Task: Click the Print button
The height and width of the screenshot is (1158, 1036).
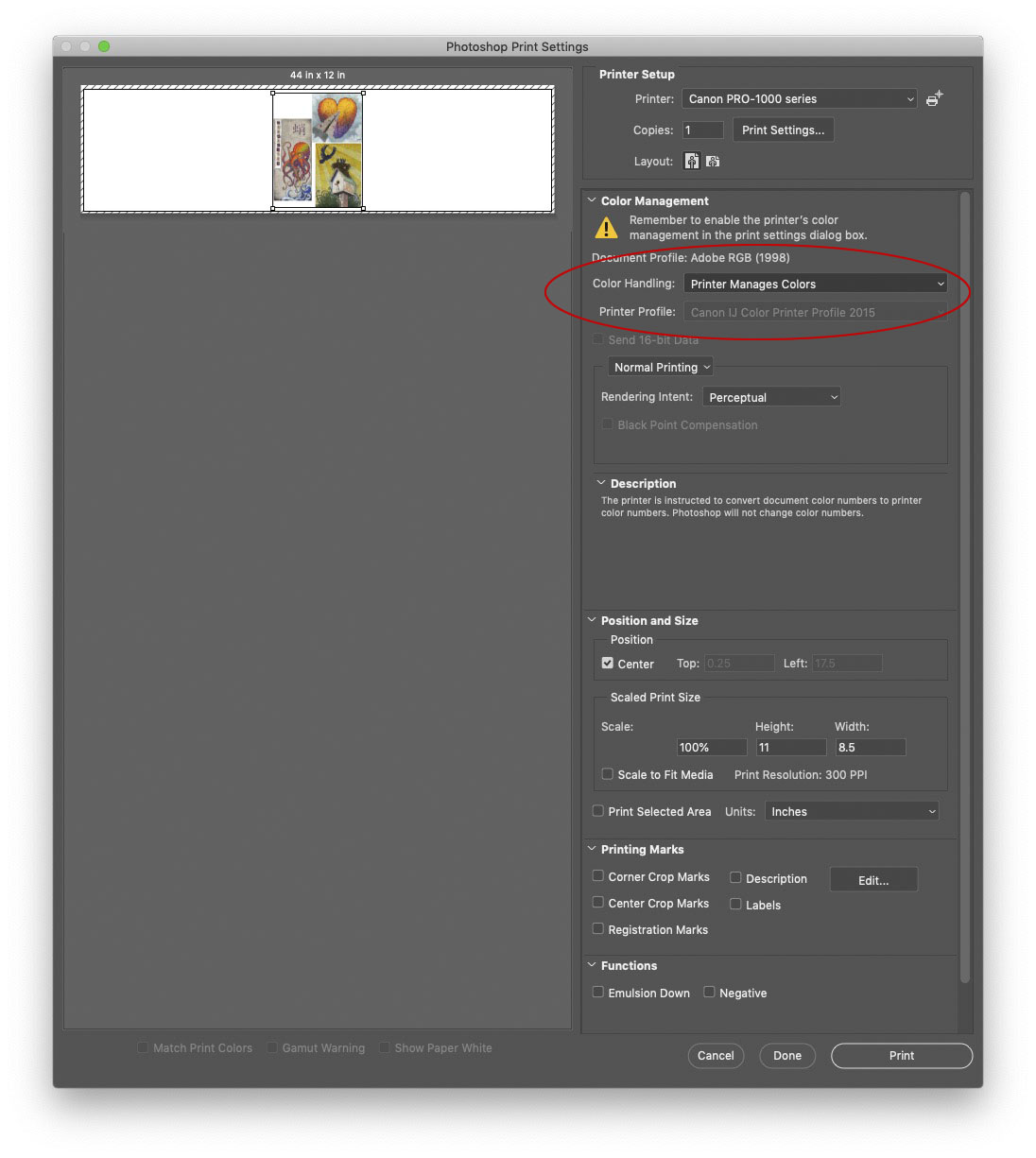Action: point(901,1056)
